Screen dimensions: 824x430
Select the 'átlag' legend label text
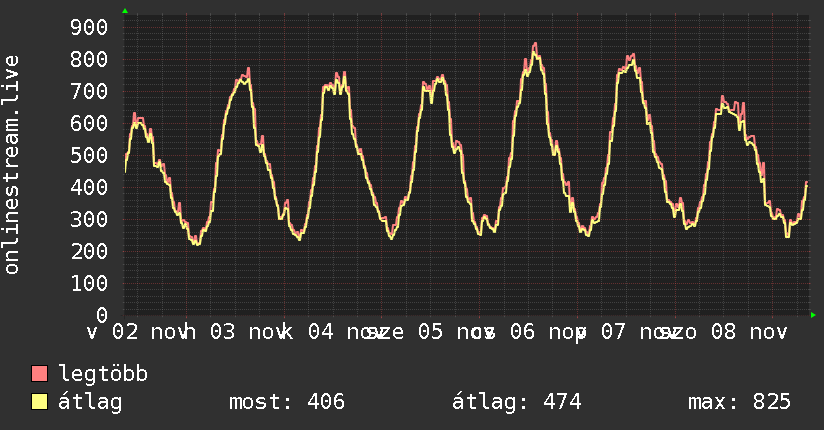[89, 402]
